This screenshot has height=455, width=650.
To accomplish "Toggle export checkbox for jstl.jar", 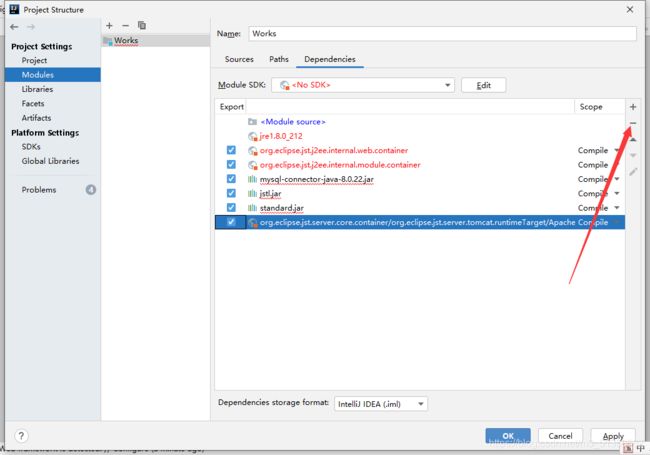I will click(231, 194).
